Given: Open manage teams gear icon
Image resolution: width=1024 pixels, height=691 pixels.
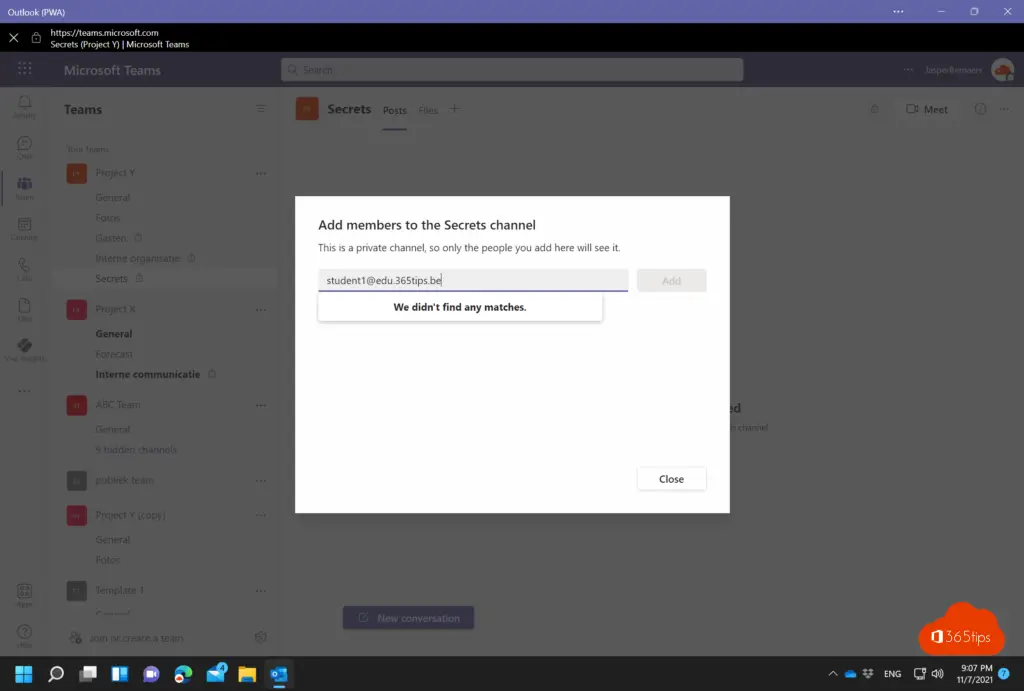Looking at the screenshot, I should tap(261, 637).
